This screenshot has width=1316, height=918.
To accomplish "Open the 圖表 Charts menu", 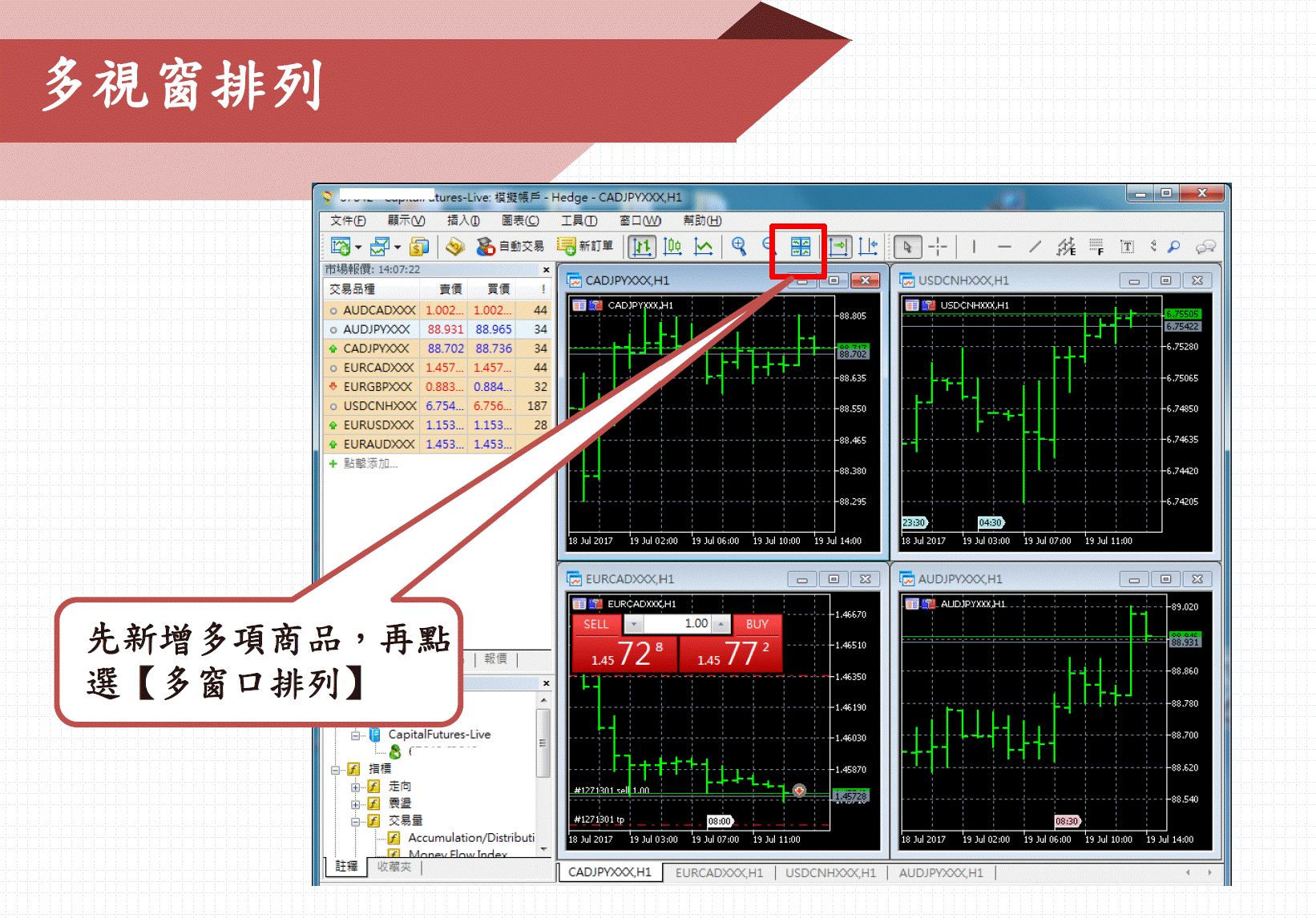I will [x=520, y=220].
